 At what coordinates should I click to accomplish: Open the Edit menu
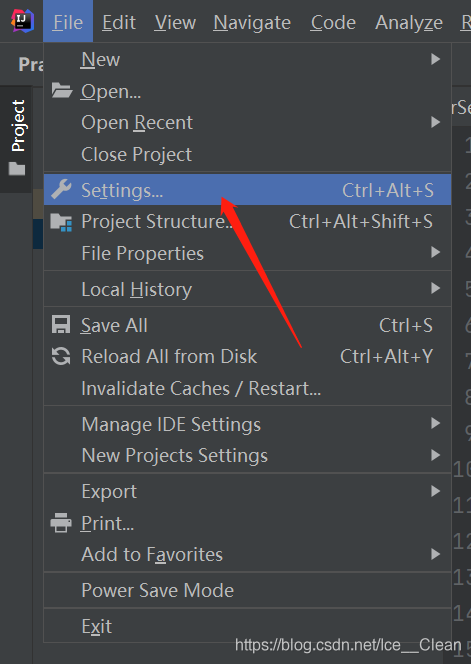coord(119,22)
